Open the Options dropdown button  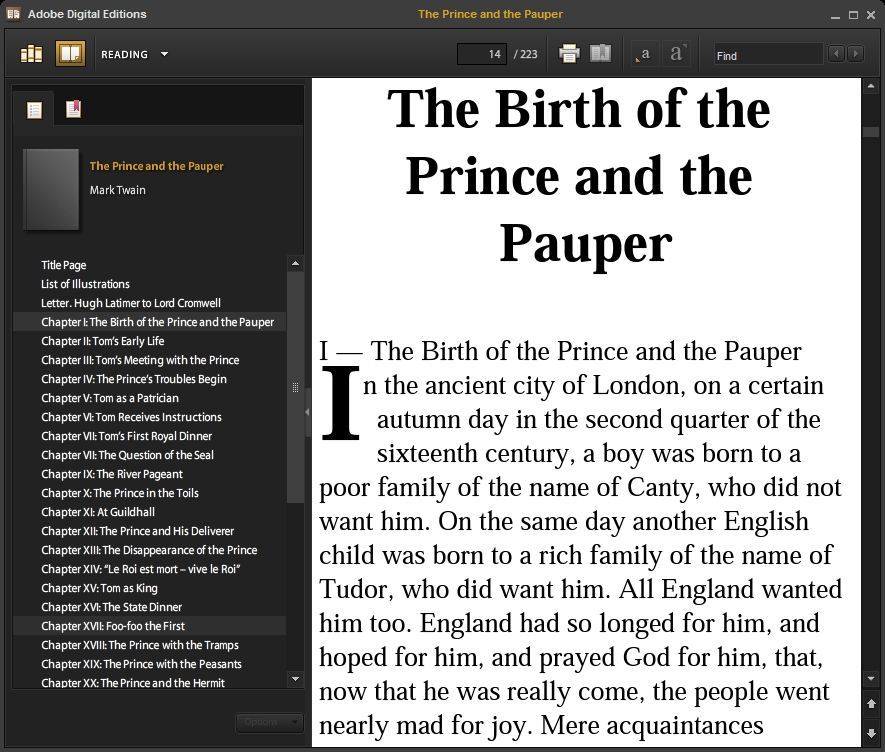click(x=269, y=722)
